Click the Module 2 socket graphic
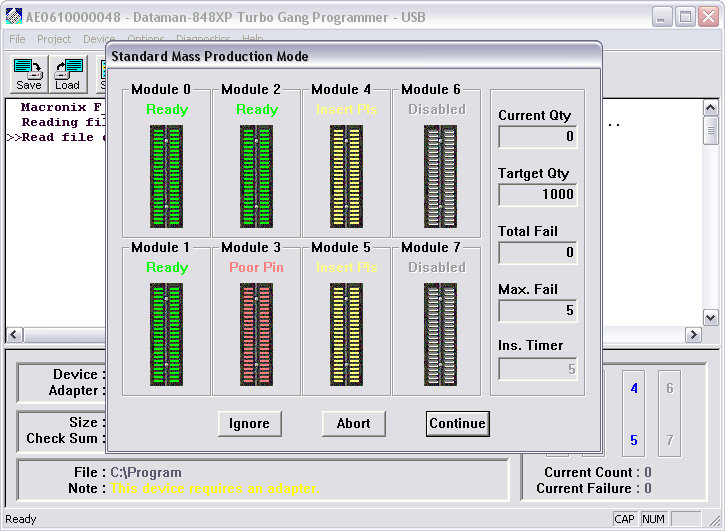The image size is (725, 531). tap(256, 176)
